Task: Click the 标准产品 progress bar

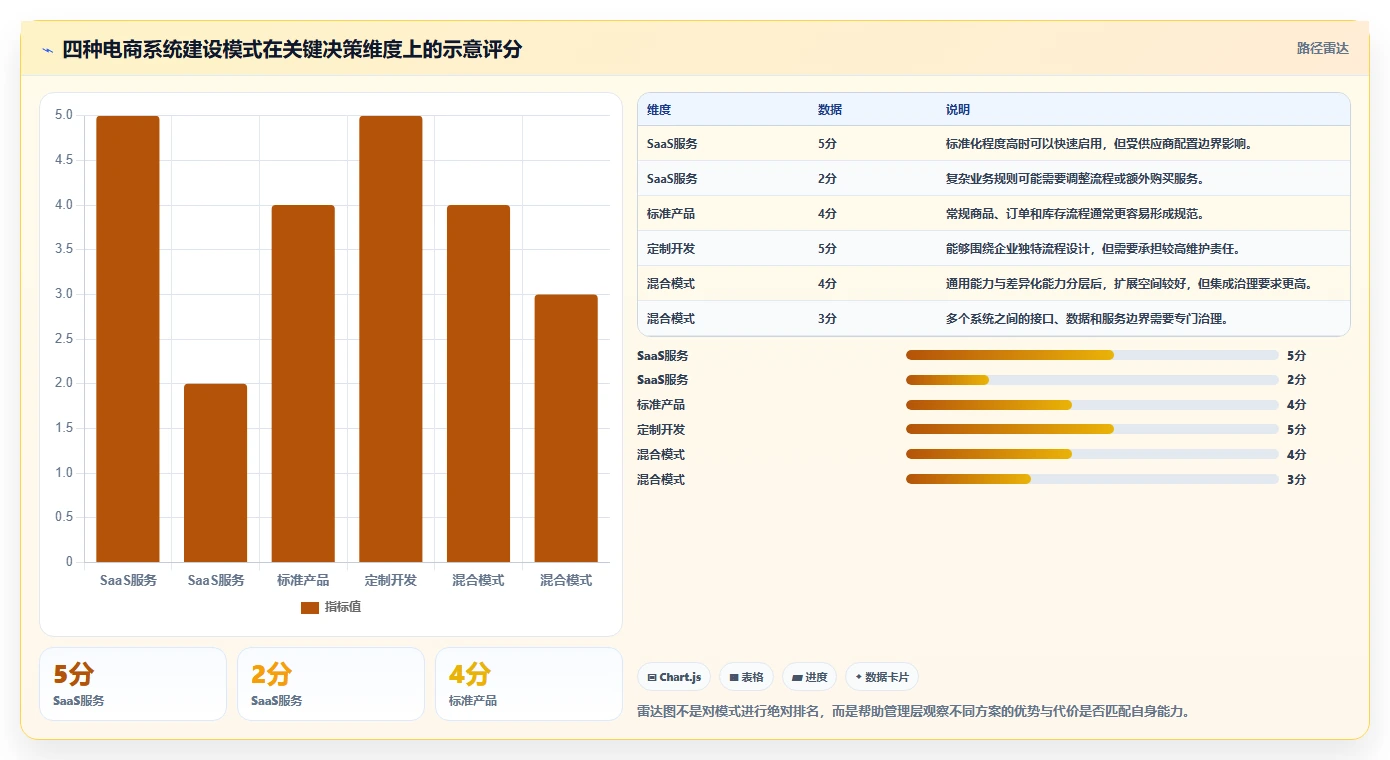Action: (1092, 404)
